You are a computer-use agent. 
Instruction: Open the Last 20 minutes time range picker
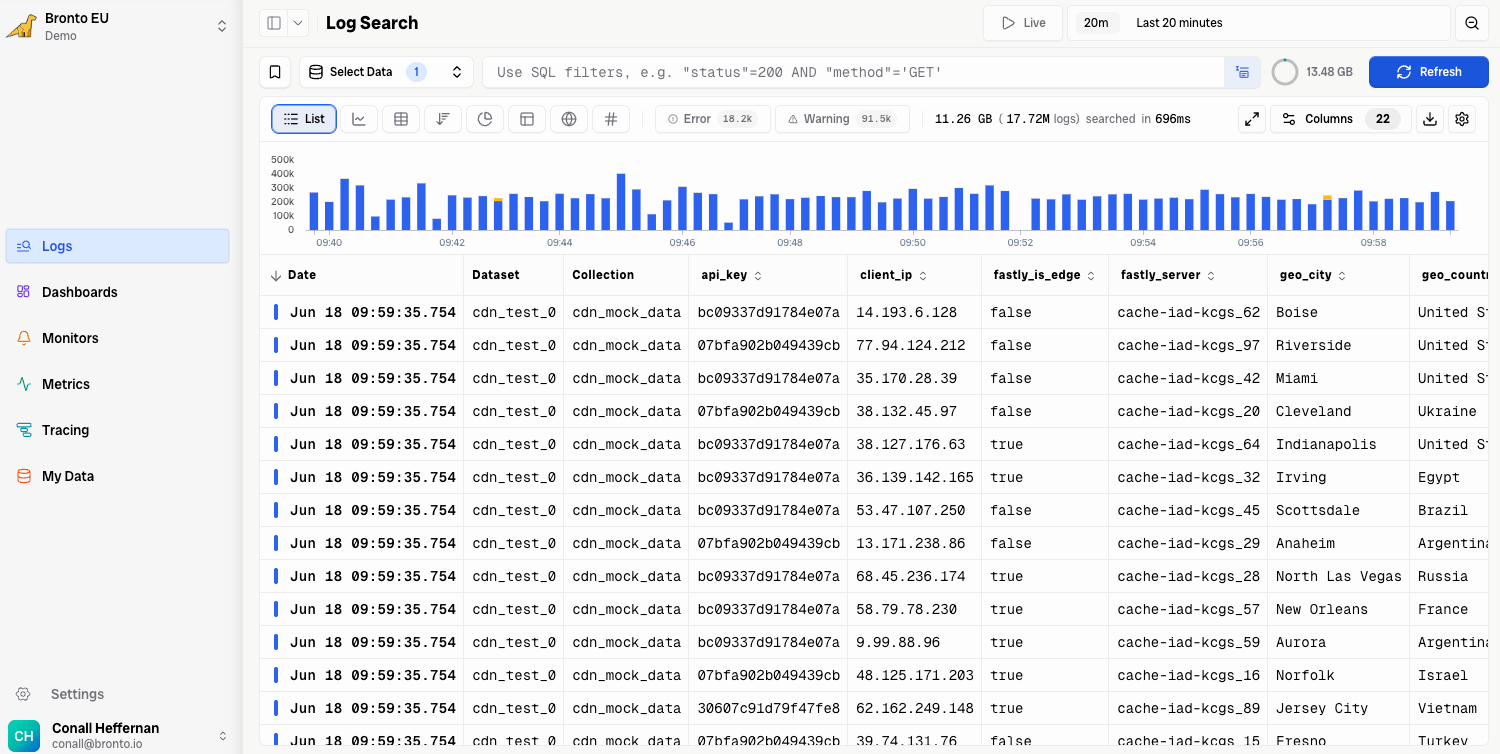point(1258,23)
